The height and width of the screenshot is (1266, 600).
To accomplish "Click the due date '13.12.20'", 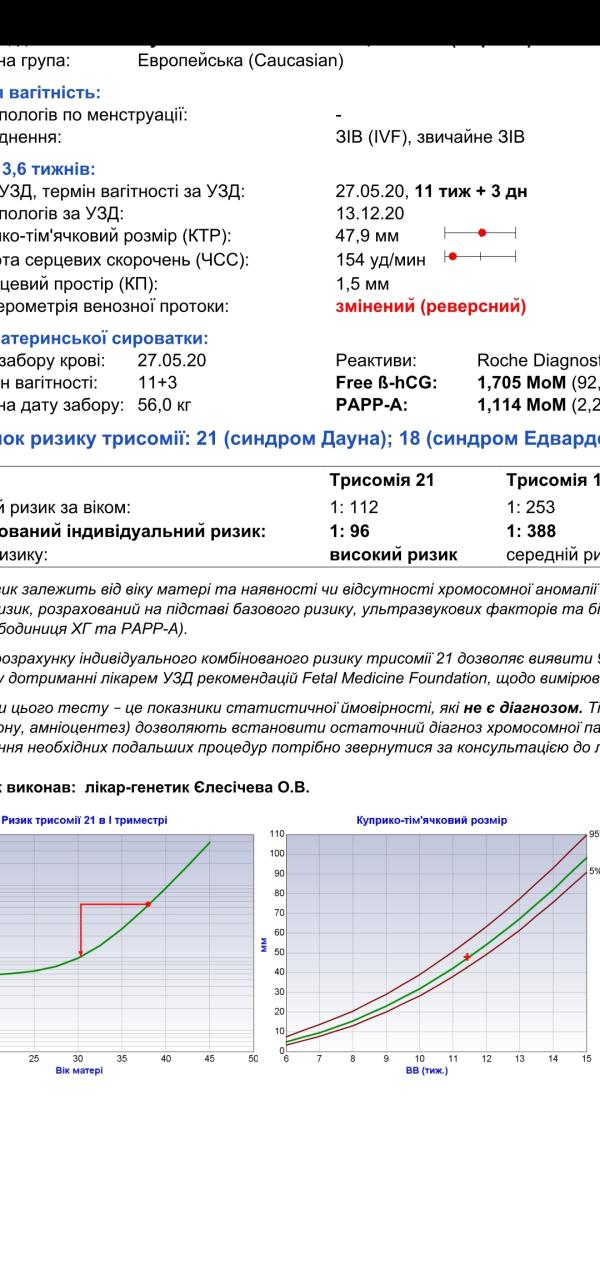I will pos(370,213).
